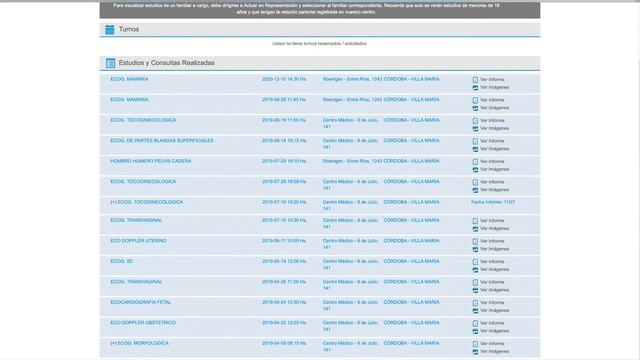Viewport: 640px width, 360px height.
Task: Open report icon for ECO DOPPLER OBSTETRICO
Action: pyautogui.click(x=475, y=323)
